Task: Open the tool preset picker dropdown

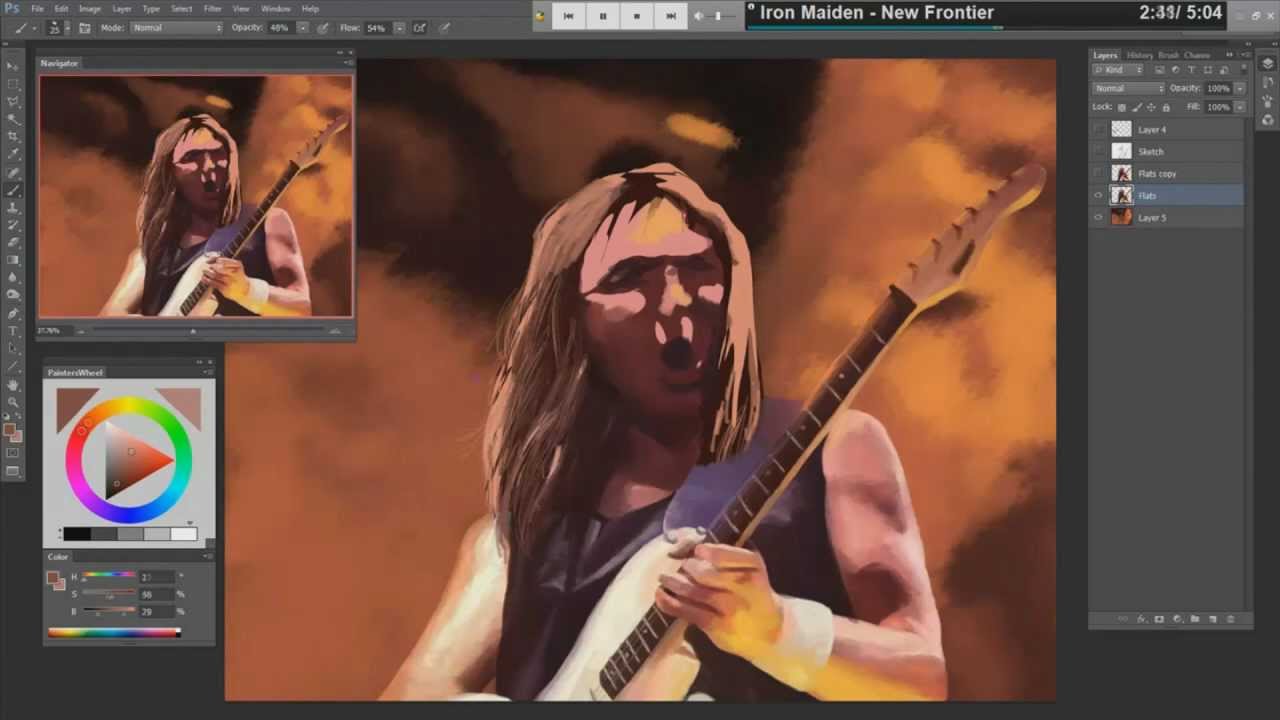Action: (x=32, y=28)
